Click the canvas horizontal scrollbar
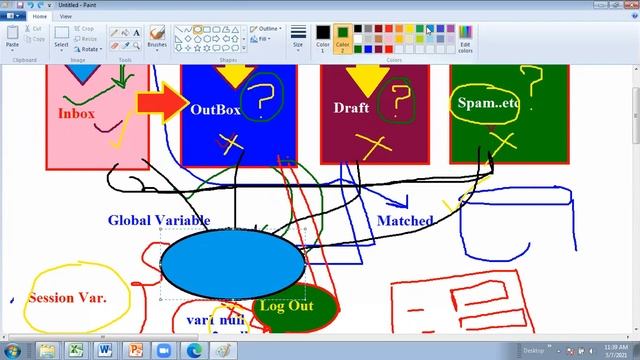The height and width of the screenshot is (360, 640). [x=103, y=337]
